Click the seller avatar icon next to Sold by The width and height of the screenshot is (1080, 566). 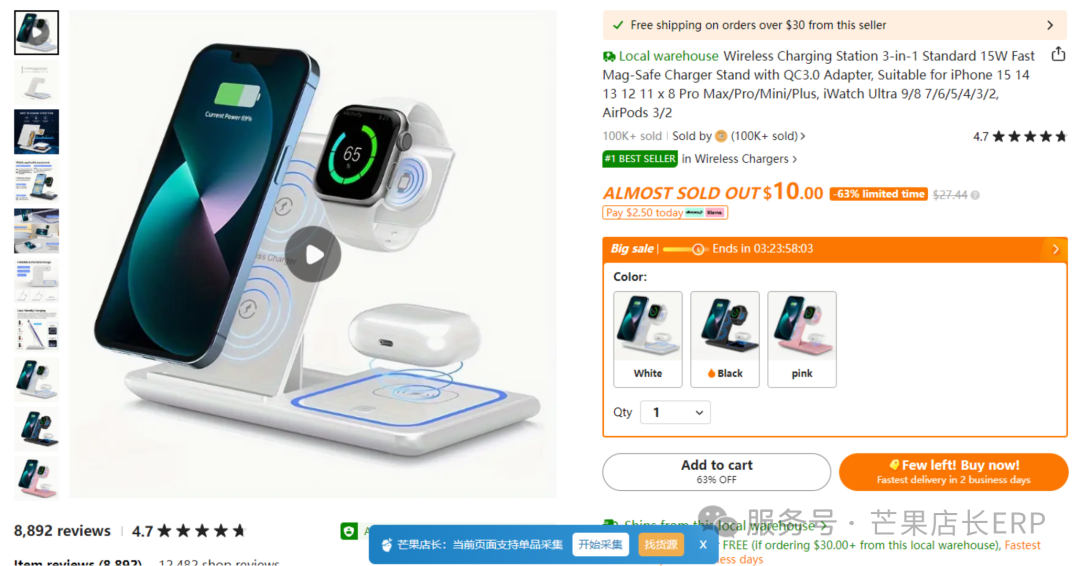(720, 136)
